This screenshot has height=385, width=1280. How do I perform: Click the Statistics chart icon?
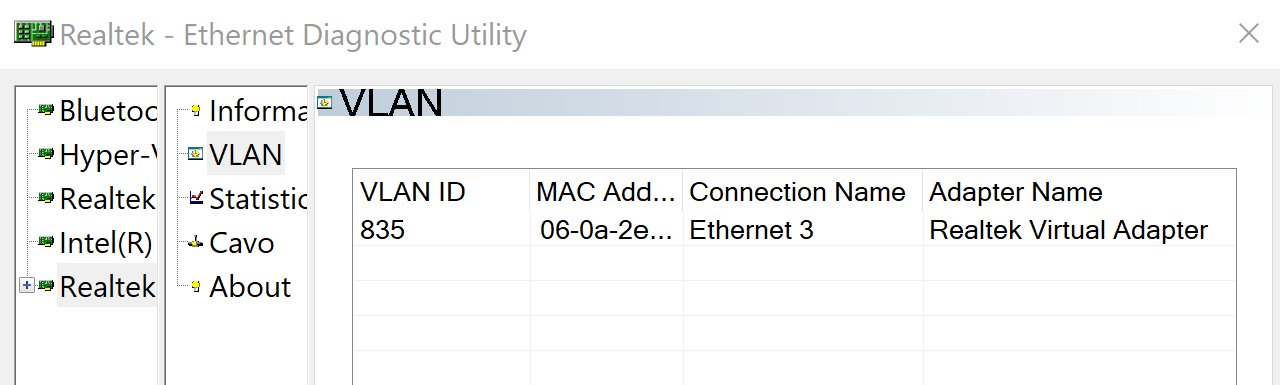(195, 198)
